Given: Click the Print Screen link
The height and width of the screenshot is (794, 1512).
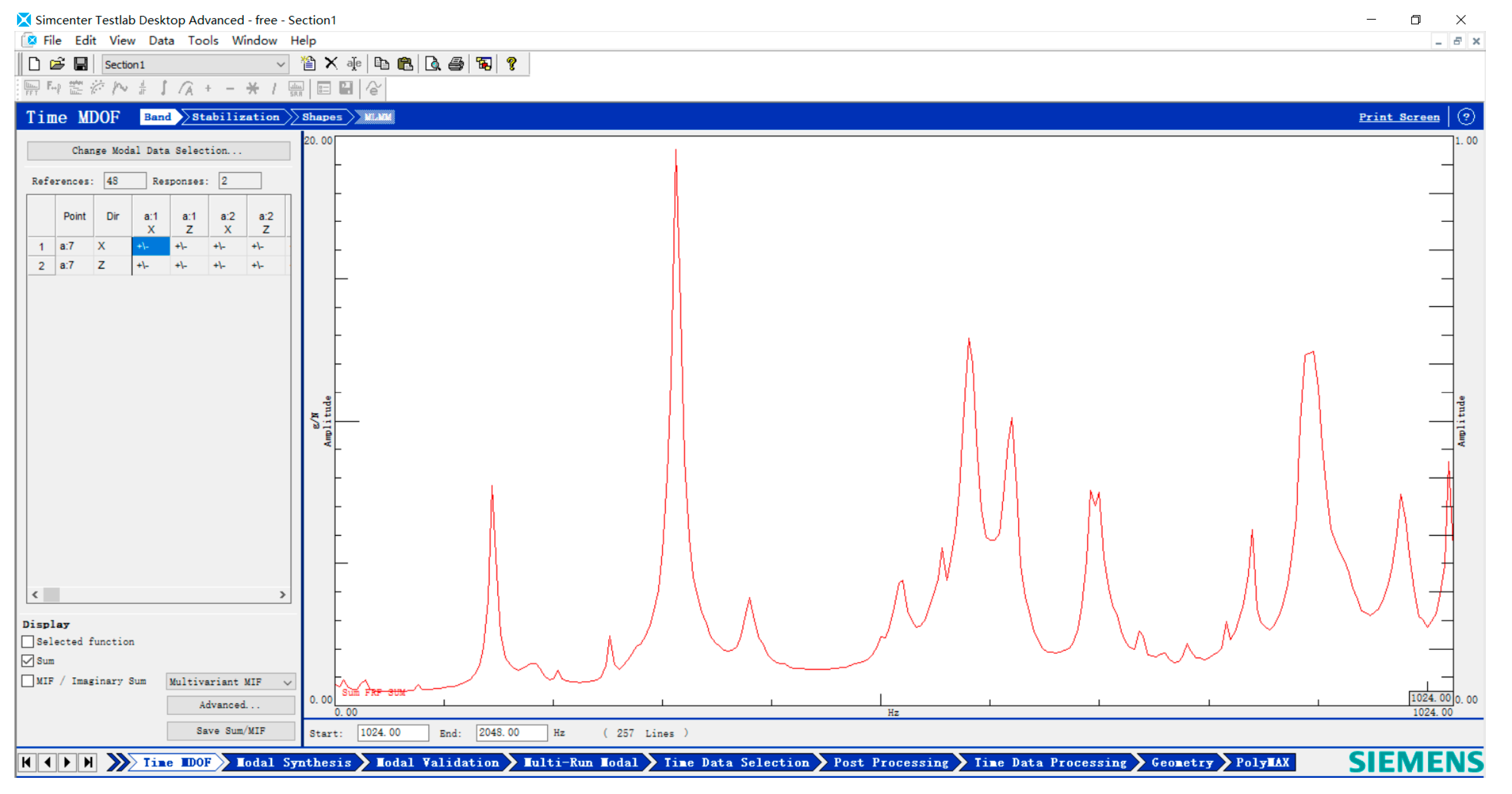Looking at the screenshot, I should coord(1398,117).
